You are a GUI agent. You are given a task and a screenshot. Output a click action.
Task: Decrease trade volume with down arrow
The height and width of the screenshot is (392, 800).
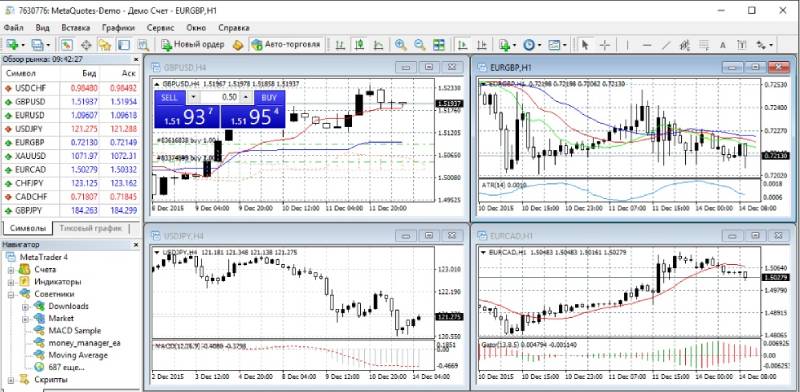pos(193,97)
